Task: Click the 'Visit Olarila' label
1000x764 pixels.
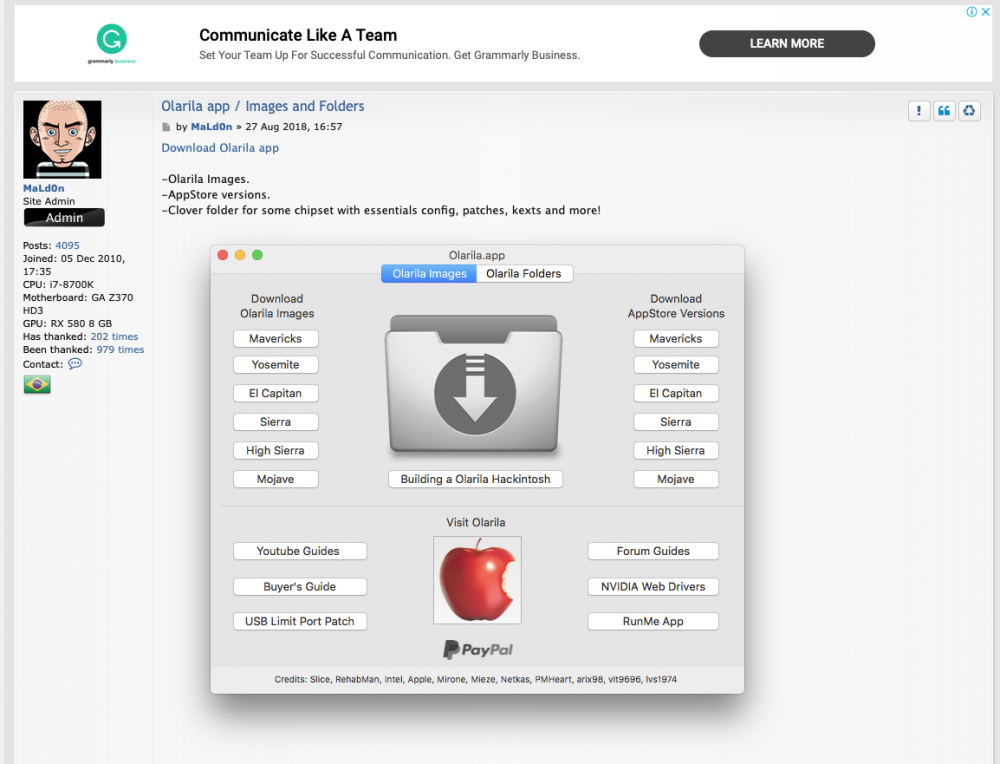Action: tap(476, 522)
